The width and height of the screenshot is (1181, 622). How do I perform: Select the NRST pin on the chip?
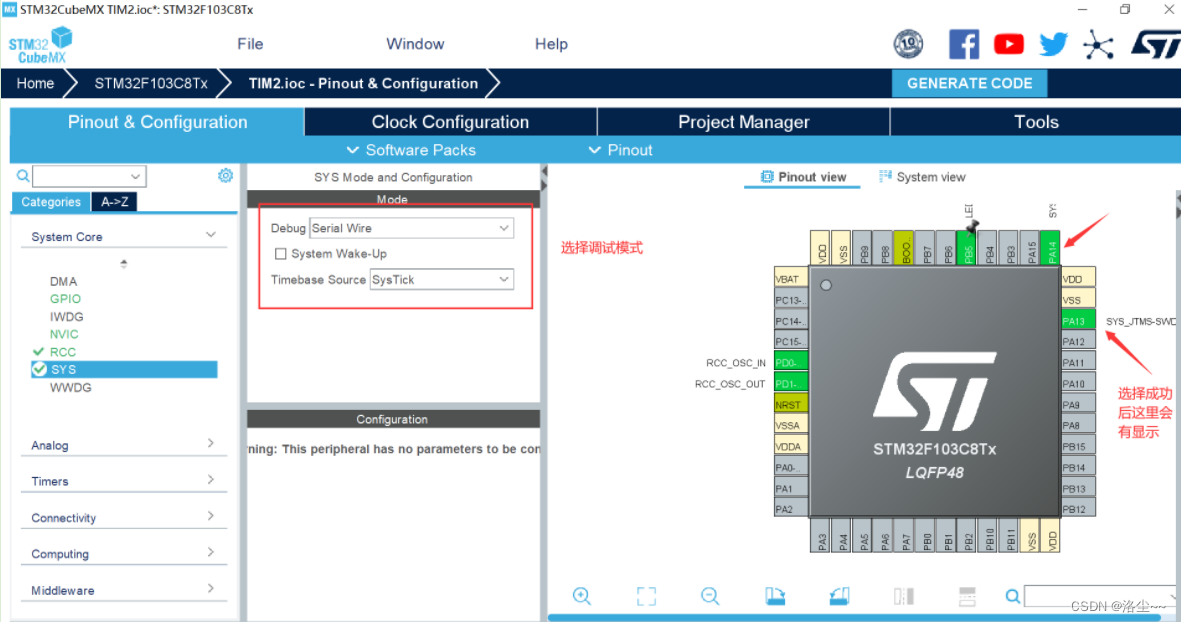coord(791,404)
